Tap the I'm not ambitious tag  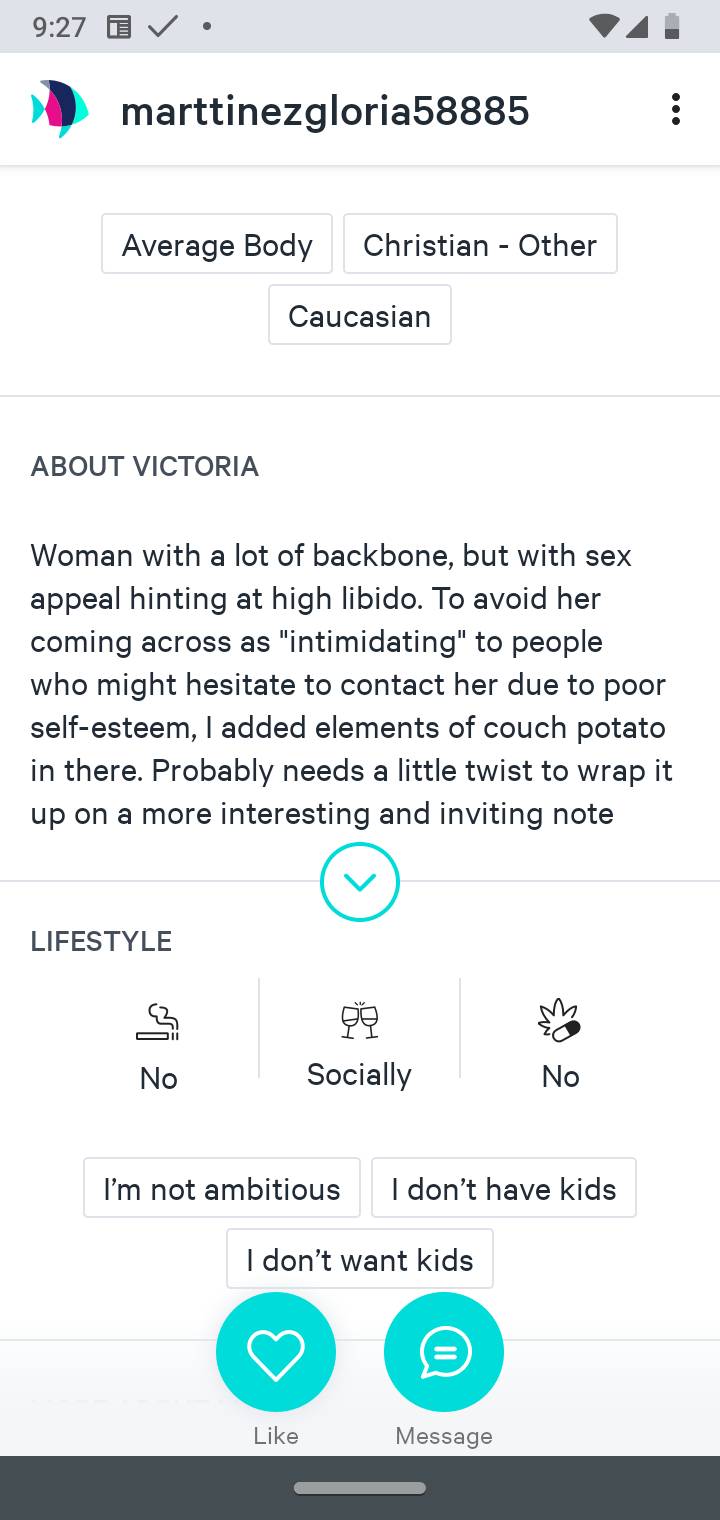(222, 1188)
